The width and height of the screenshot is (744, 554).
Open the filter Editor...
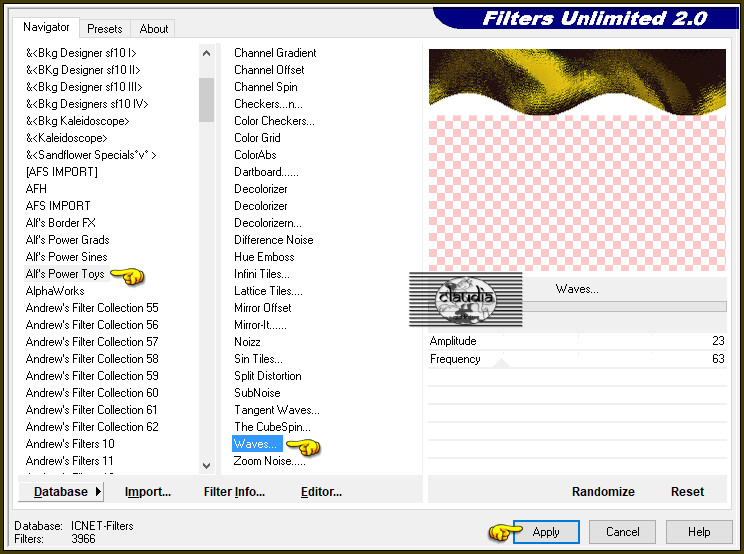[x=321, y=492]
